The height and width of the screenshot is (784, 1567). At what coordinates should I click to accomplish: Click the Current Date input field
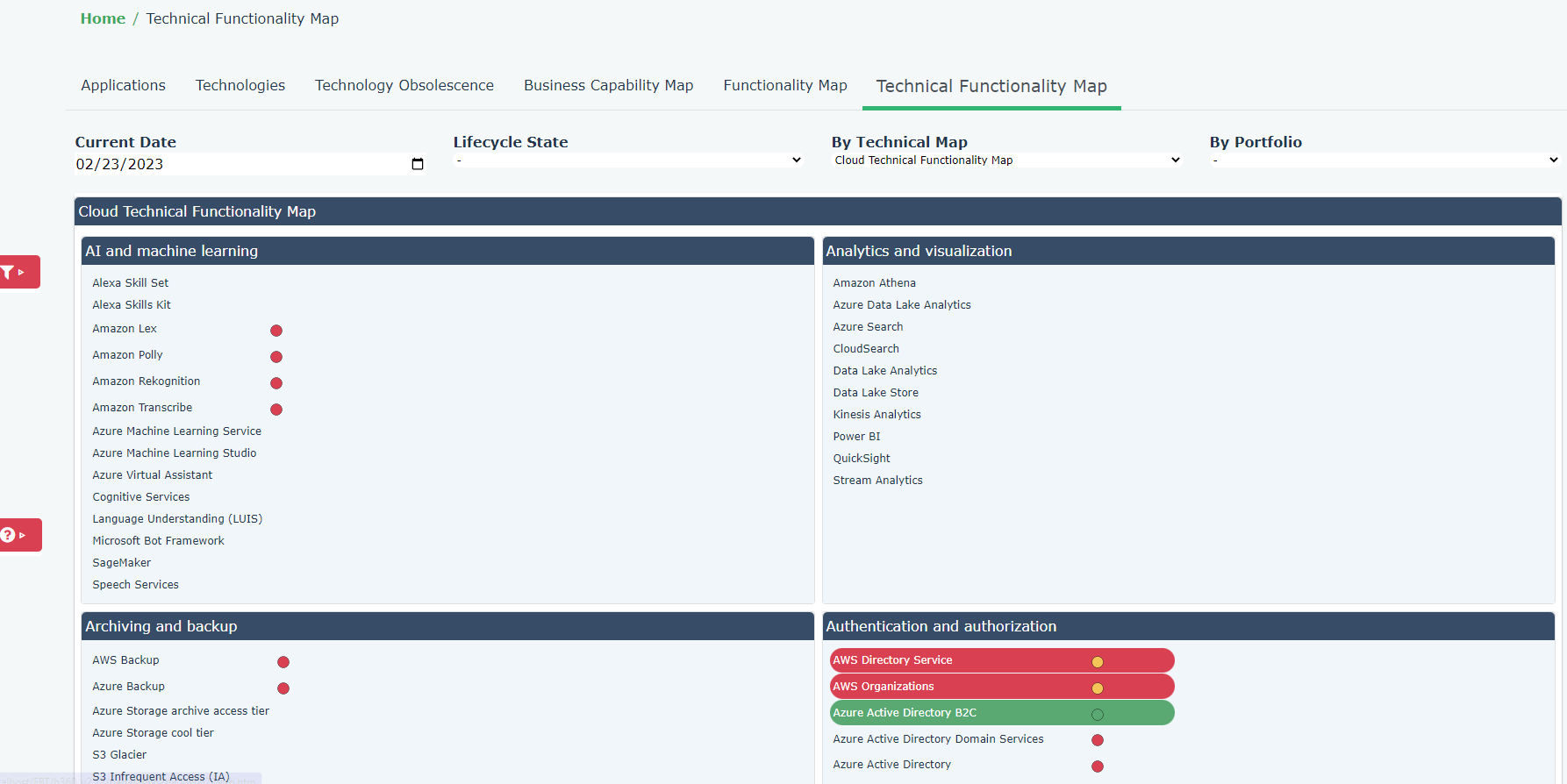(237, 164)
